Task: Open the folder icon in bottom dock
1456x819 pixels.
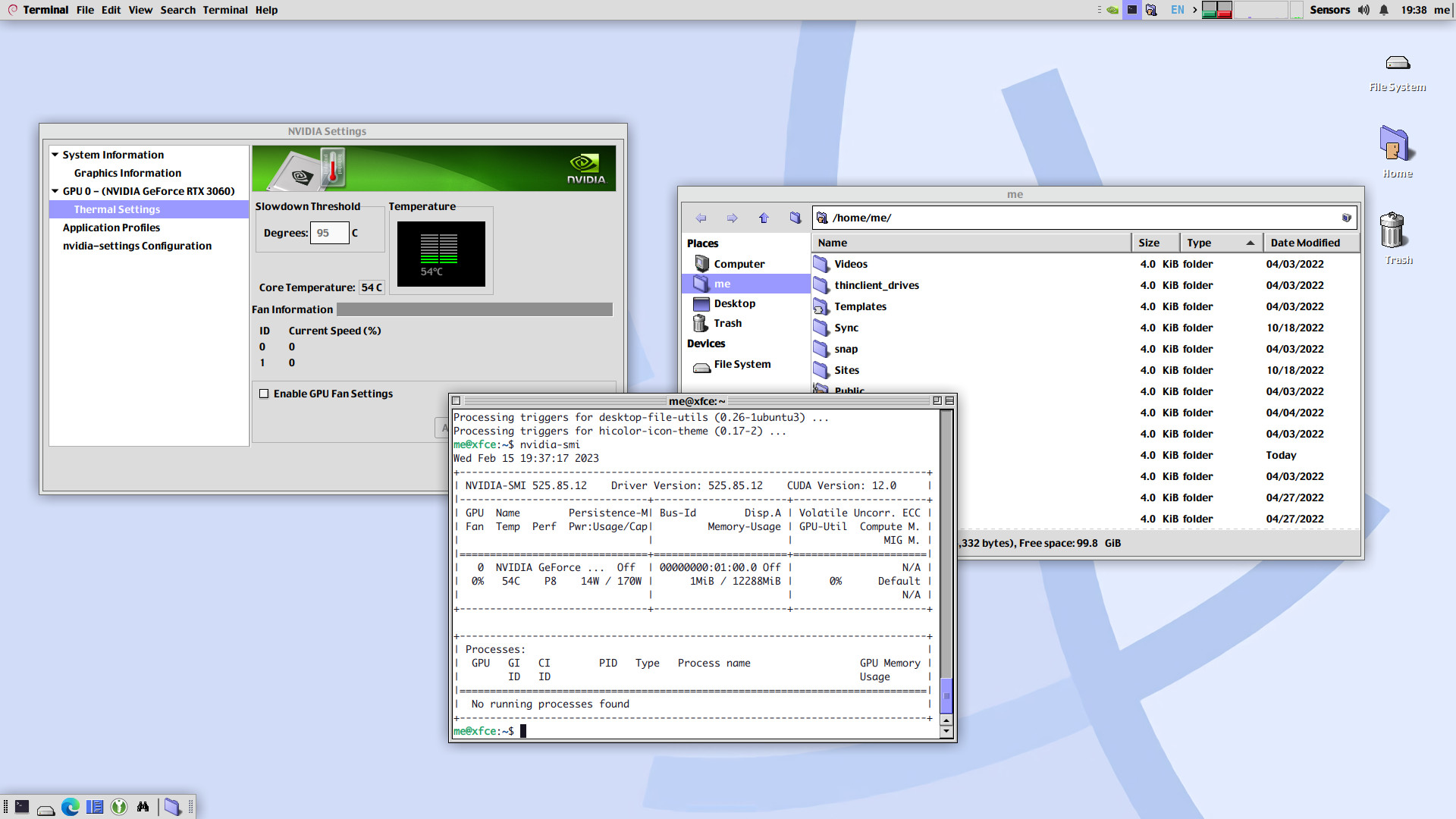Action: (173, 807)
